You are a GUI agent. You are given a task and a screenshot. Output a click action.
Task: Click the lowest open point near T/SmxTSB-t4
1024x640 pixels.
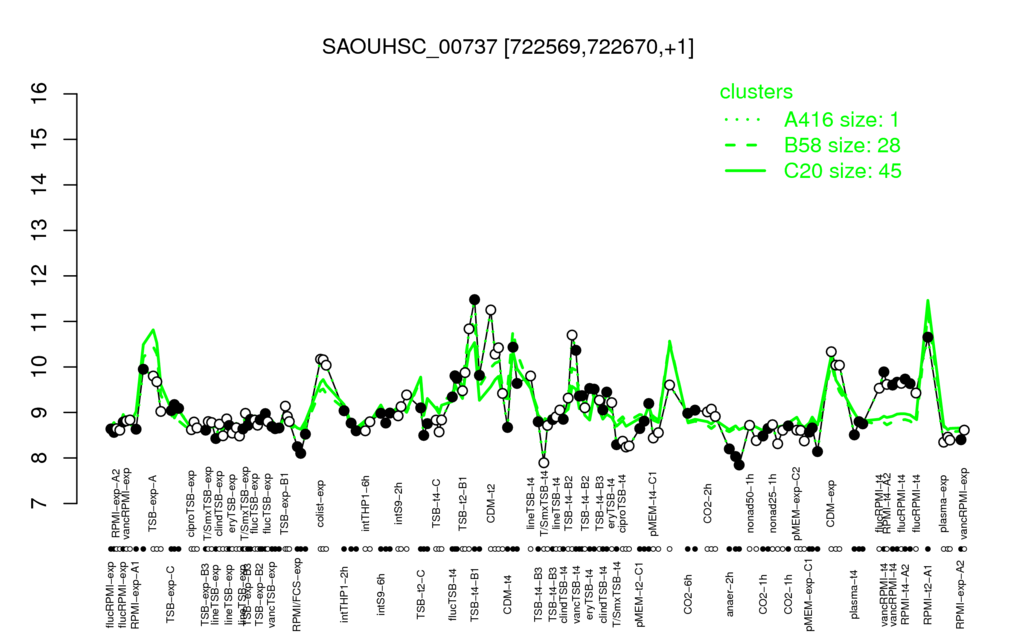(544, 463)
